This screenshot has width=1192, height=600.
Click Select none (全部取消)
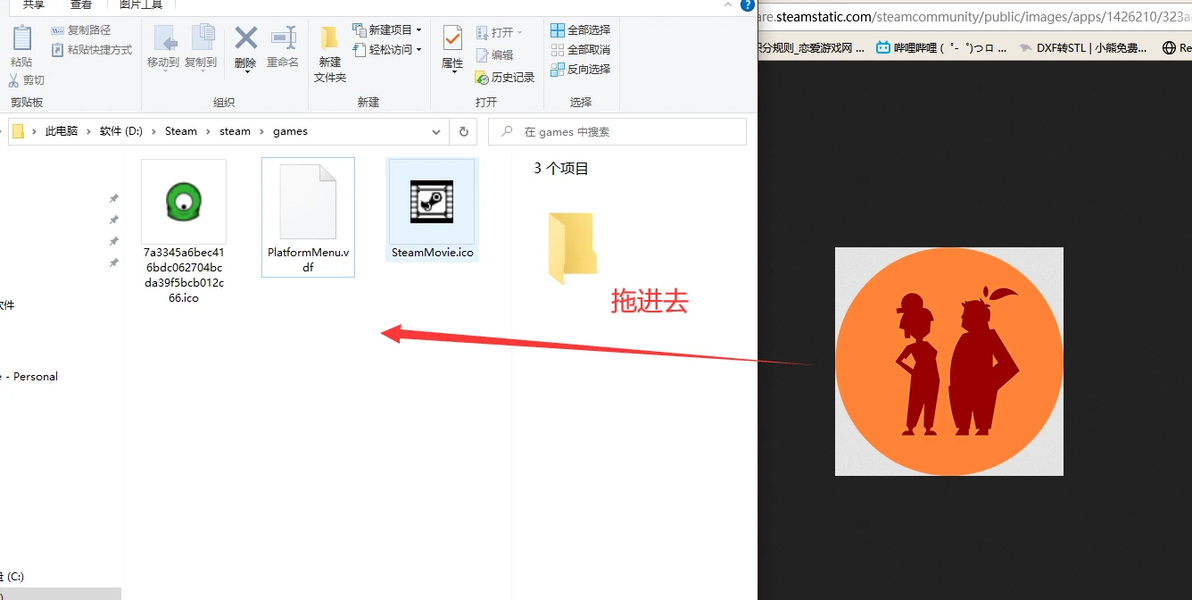click(x=580, y=49)
